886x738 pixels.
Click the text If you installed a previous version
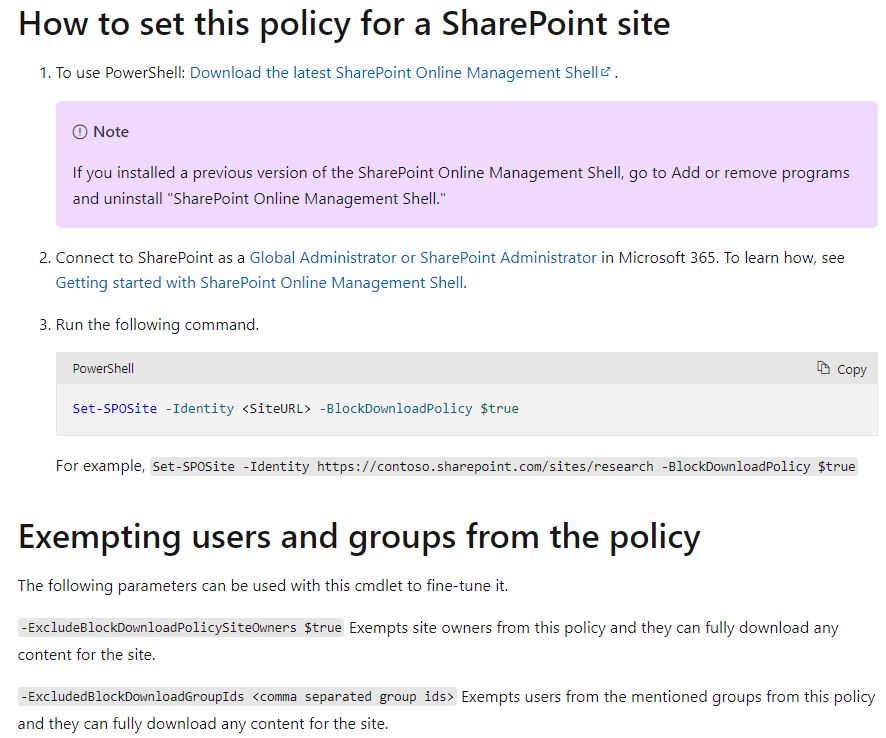click(x=461, y=186)
